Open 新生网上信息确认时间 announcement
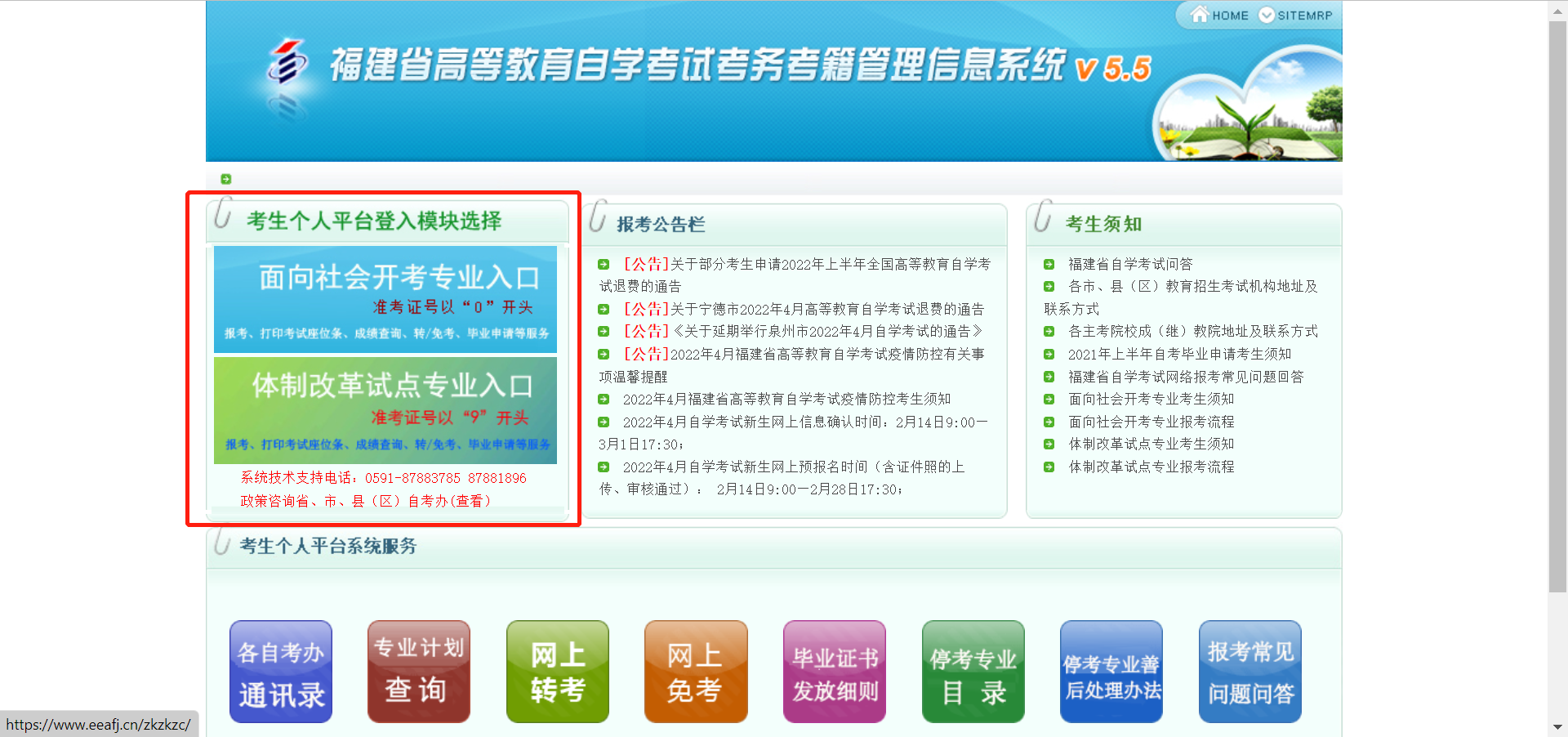1568x737 pixels. pyautogui.click(x=794, y=433)
